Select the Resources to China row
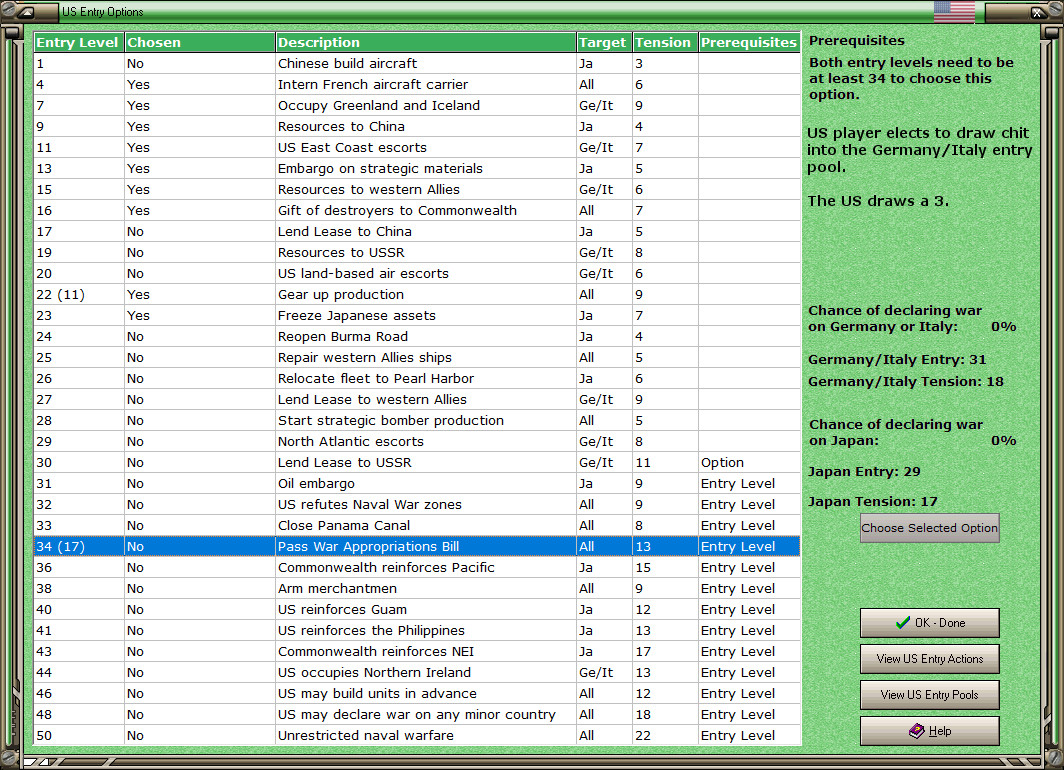Screen dimensions: 1064x770 click(417, 126)
